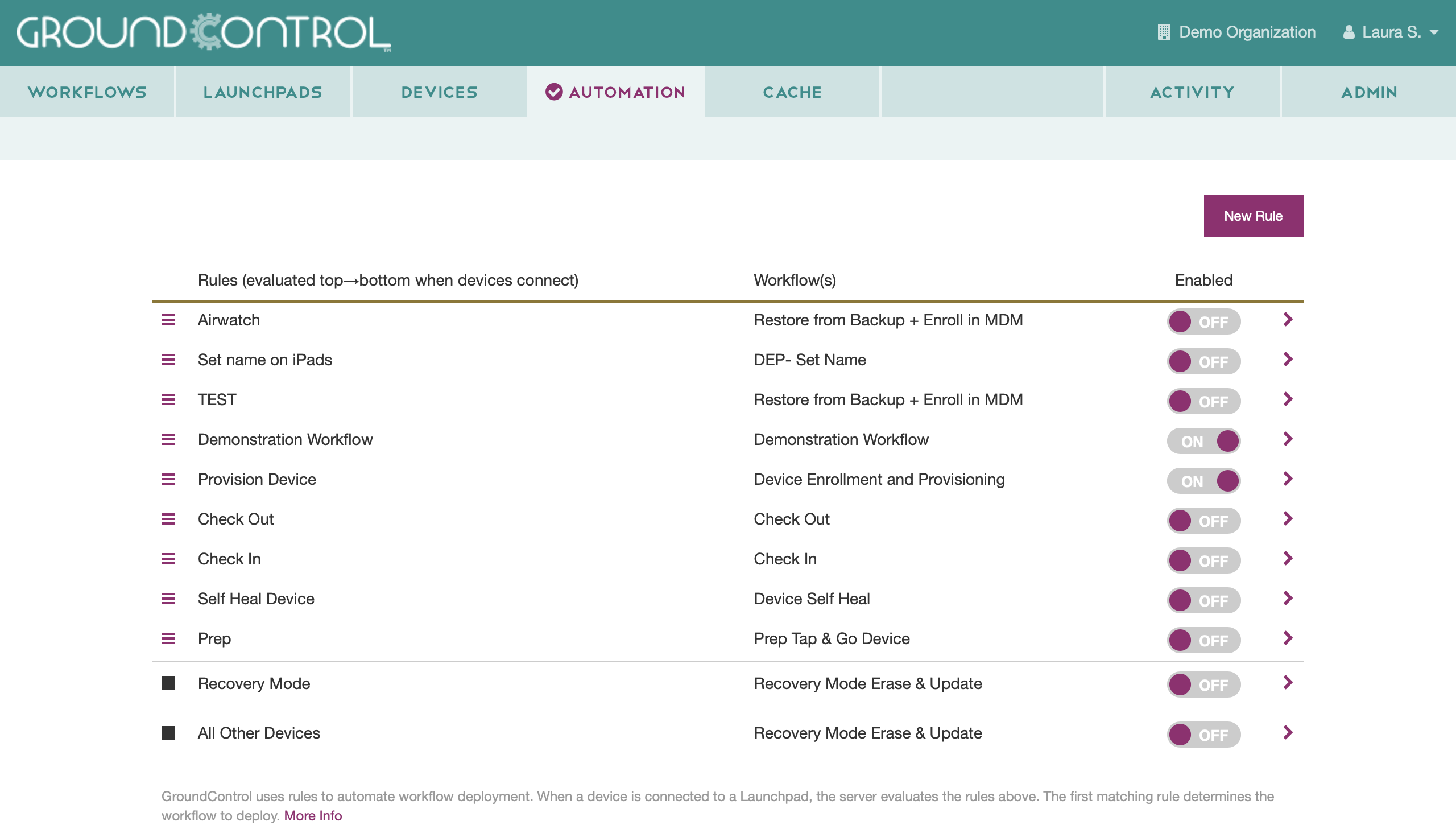Toggle the Airwatch rule on
1456x833 pixels.
click(x=1203, y=322)
